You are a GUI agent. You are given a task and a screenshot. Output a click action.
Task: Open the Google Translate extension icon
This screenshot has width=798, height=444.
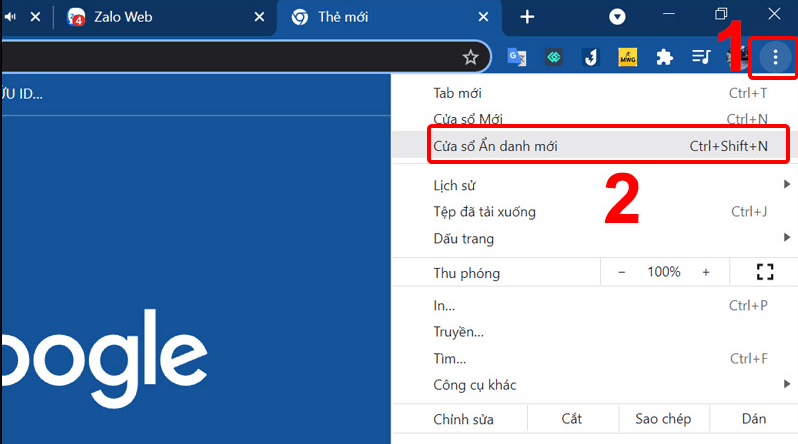[x=517, y=58]
